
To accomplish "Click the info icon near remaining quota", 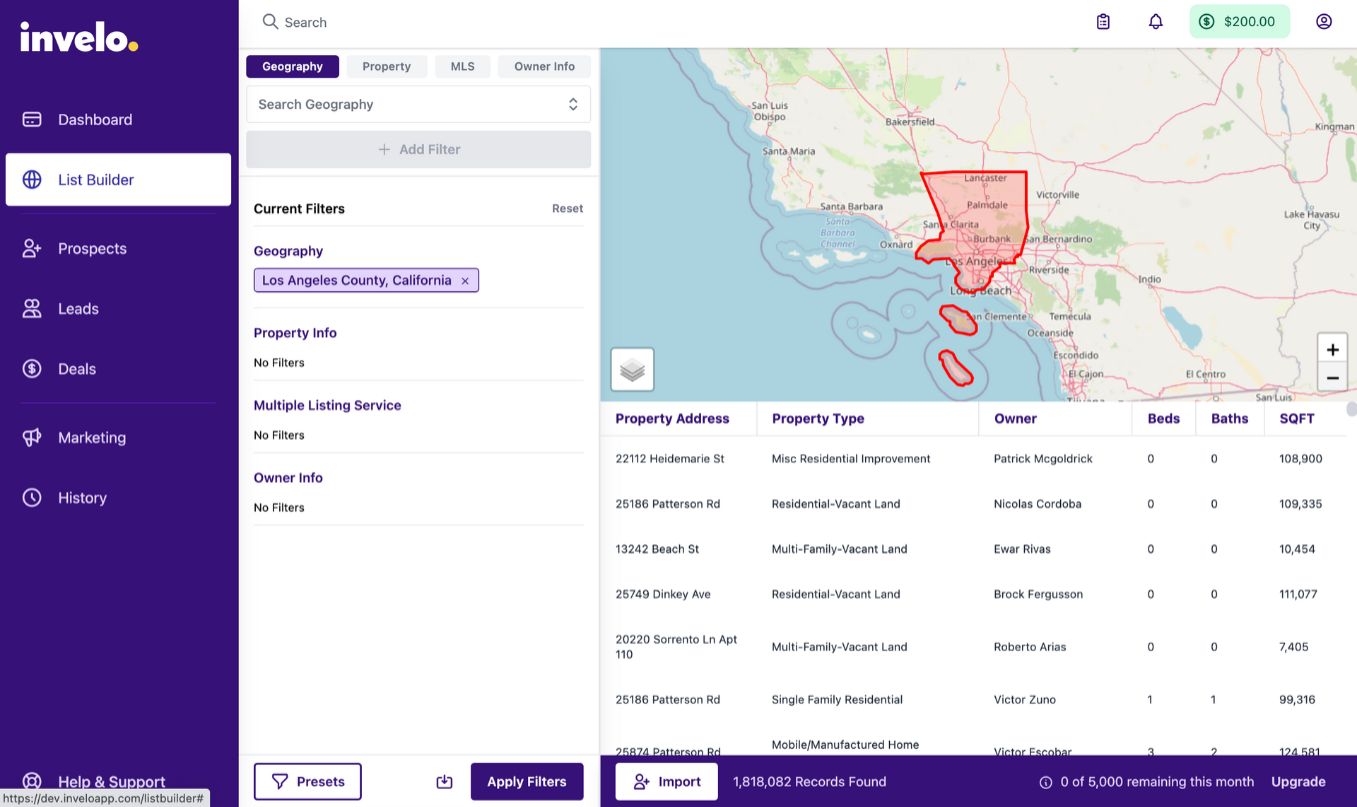I will coord(1046,782).
